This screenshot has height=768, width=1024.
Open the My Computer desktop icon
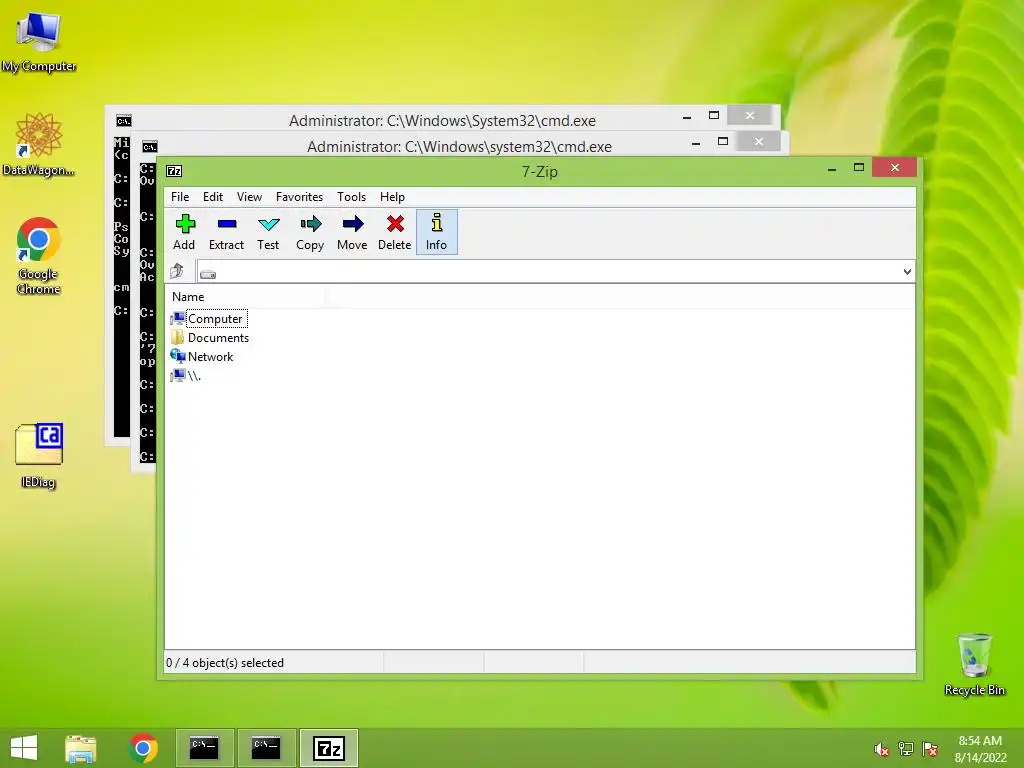(39, 42)
